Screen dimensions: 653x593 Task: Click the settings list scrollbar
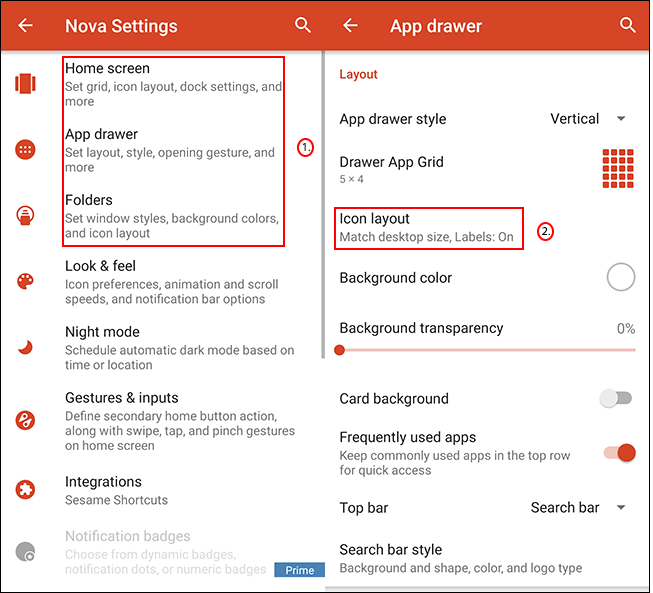tap(322, 204)
